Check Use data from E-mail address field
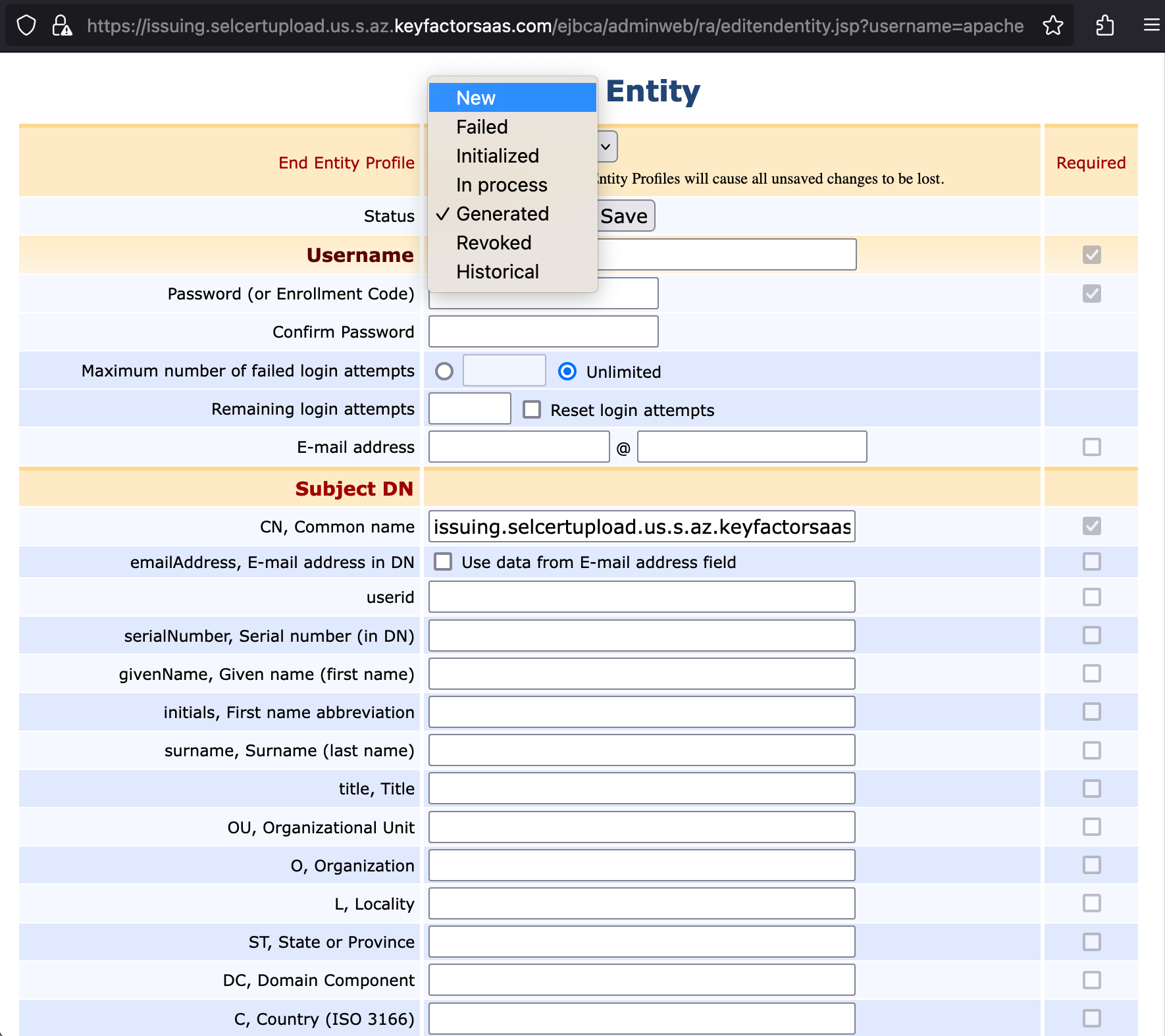The height and width of the screenshot is (1036, 1165). pyautogui.click(x=443, y=562)
